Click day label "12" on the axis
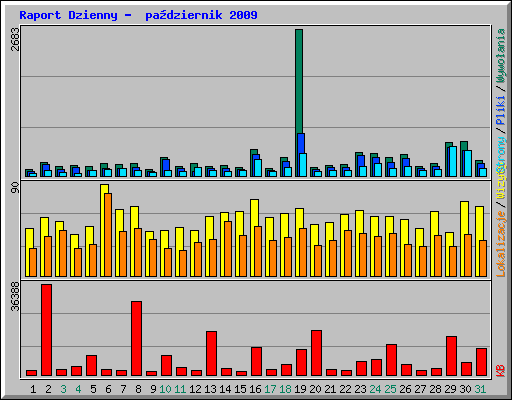 coord(195,389)
